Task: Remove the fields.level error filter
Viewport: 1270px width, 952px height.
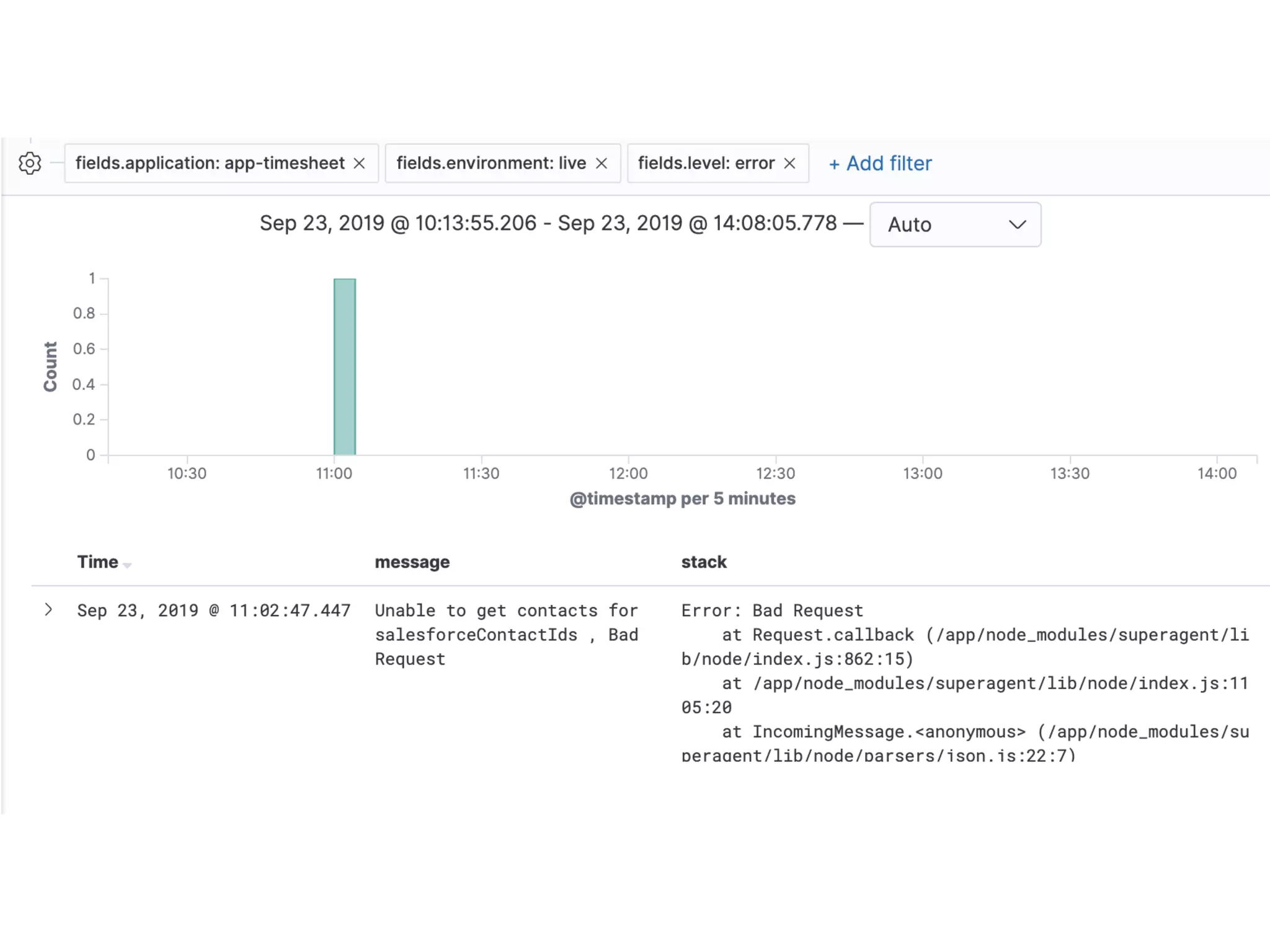Action: [x=789, y=163]
